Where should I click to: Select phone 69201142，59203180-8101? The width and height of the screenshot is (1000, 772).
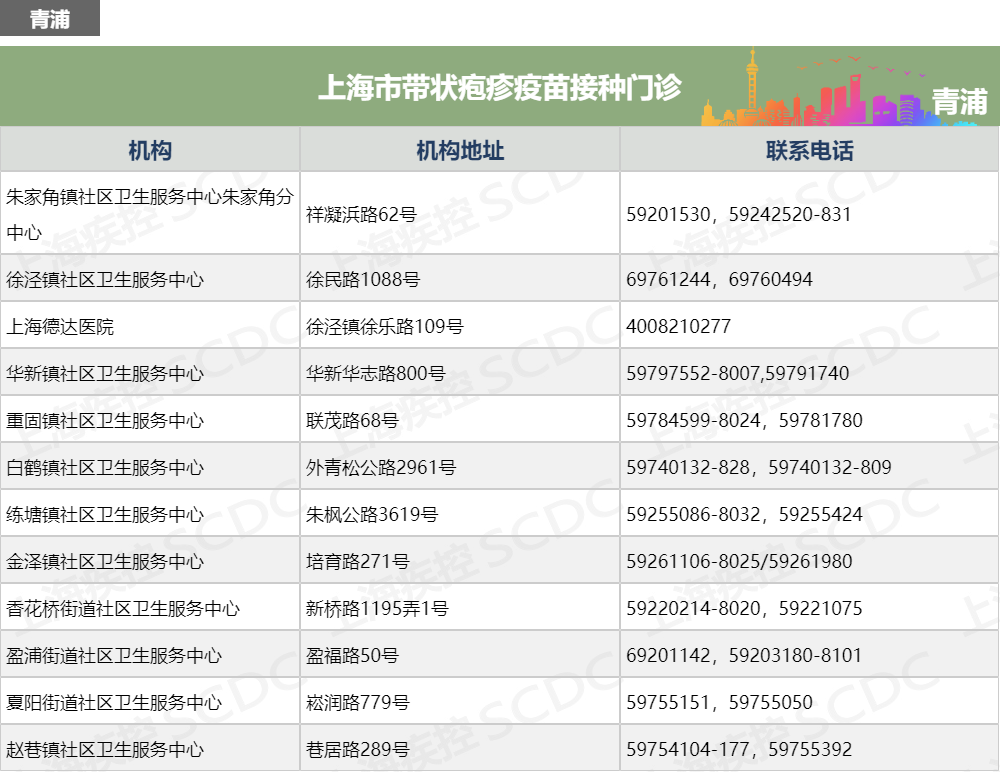click(744, 656)
